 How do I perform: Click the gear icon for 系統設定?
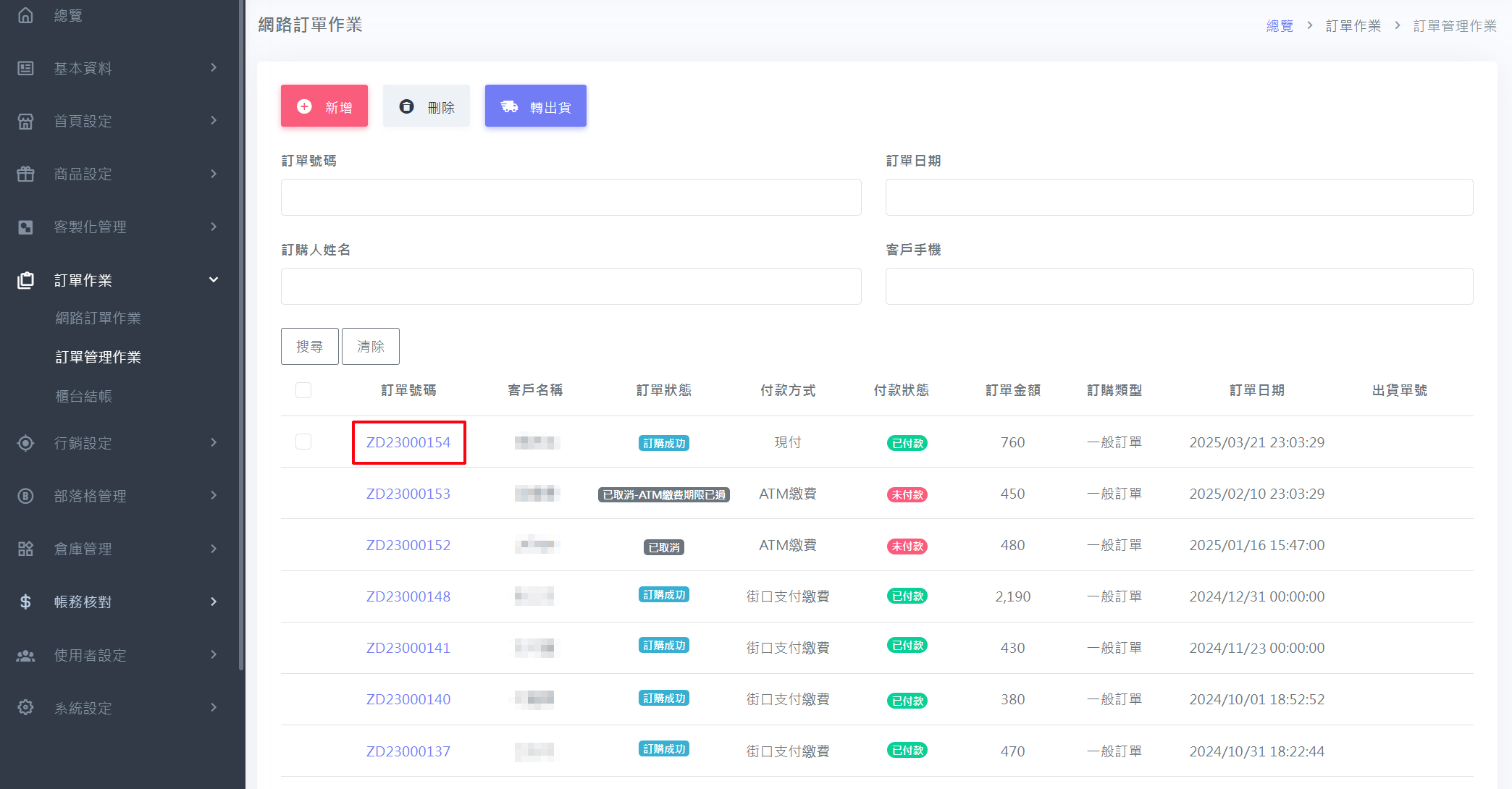25,707
